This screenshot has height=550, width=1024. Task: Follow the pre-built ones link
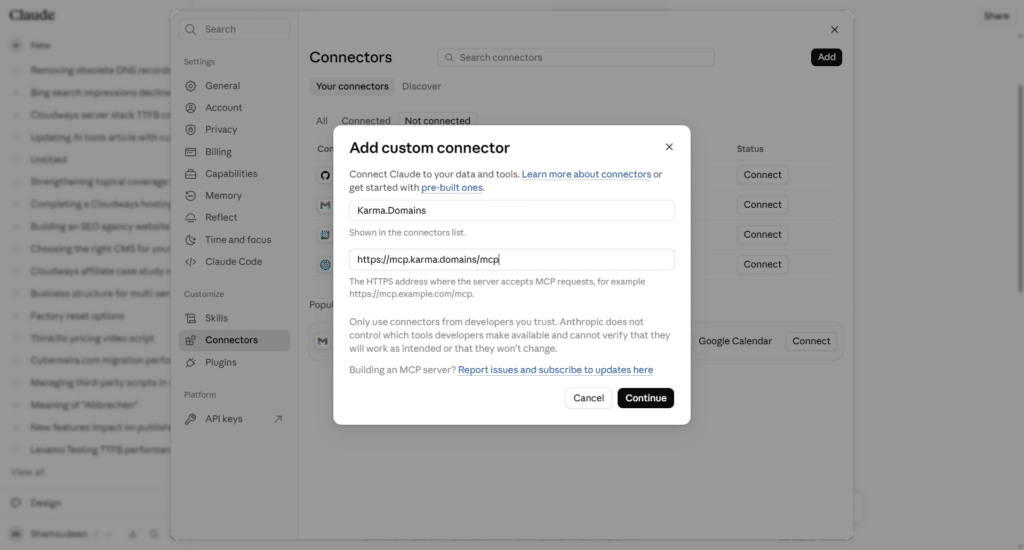[452, 187]
